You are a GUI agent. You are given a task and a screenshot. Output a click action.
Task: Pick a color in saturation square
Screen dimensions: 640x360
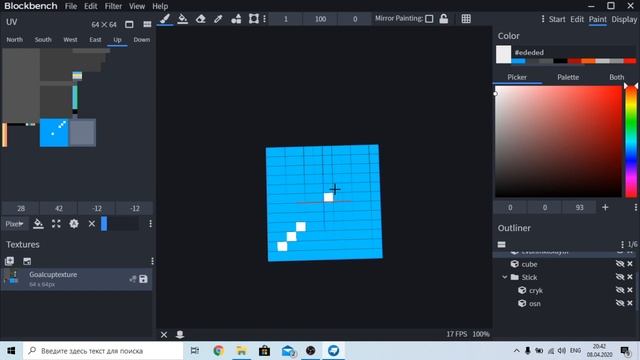pyautogui.click(x=558, y=142)
